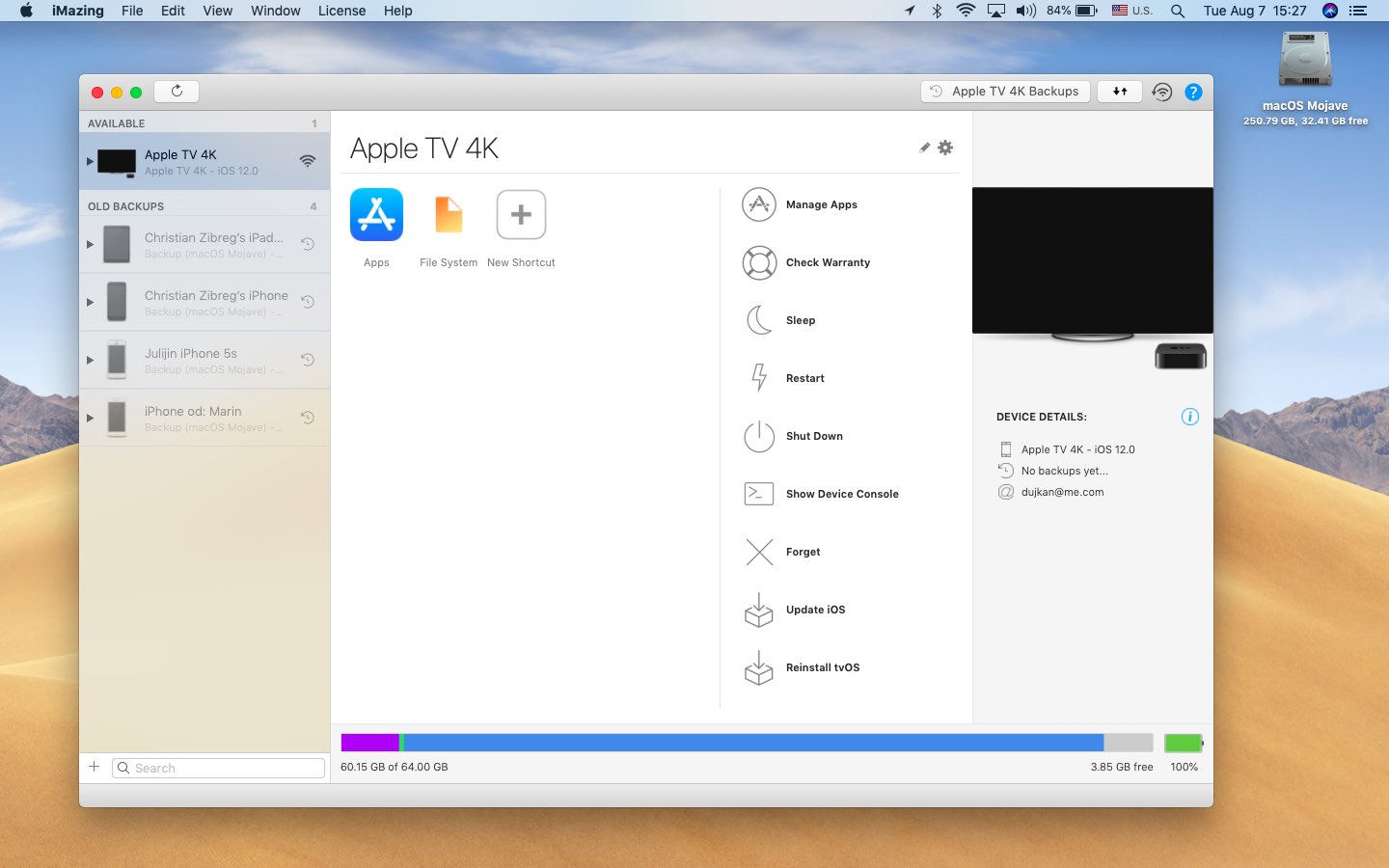
Task: Select the Check Warranty action
Action: point(827,262)
